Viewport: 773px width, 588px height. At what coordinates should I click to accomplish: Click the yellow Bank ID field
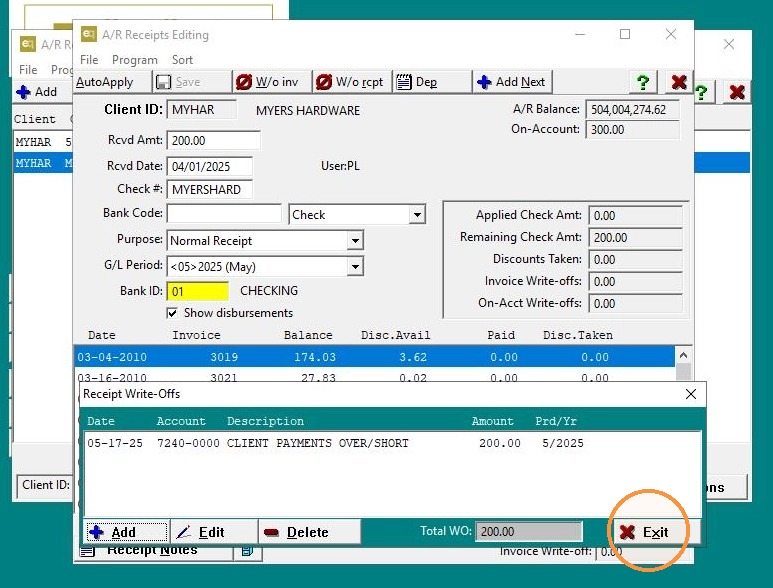click(198, 291)
